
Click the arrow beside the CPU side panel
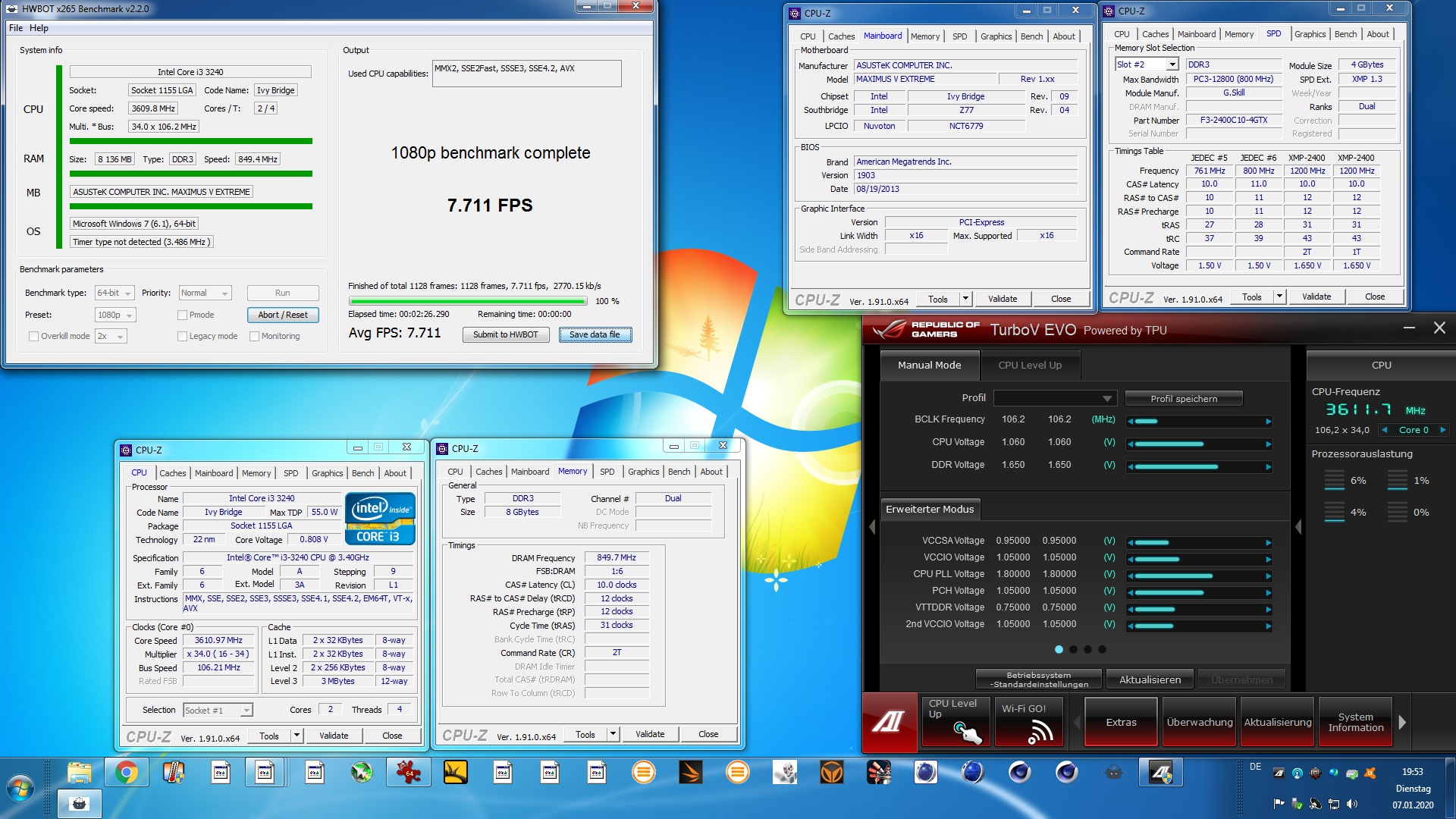[x=1298, y=527]
